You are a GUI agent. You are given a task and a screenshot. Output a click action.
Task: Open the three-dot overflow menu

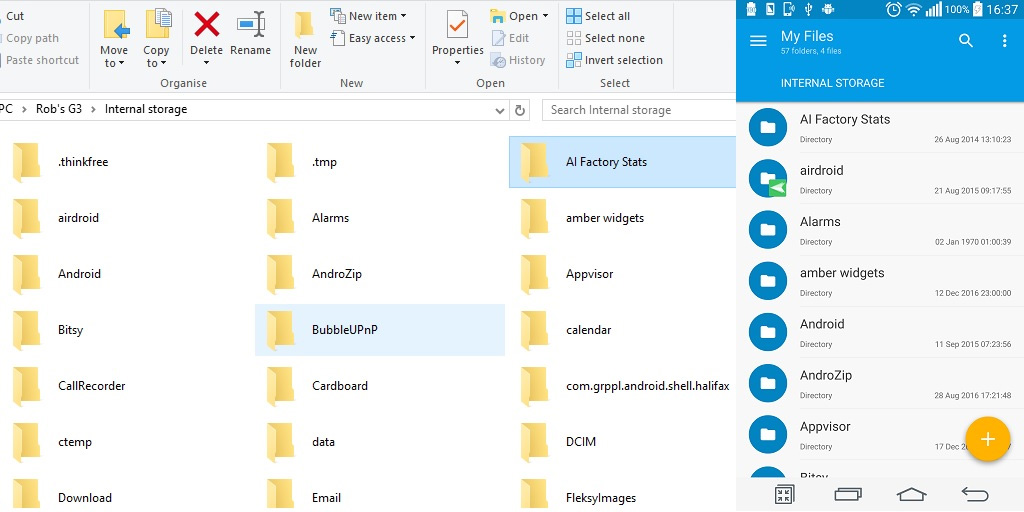click(1004, 40)
